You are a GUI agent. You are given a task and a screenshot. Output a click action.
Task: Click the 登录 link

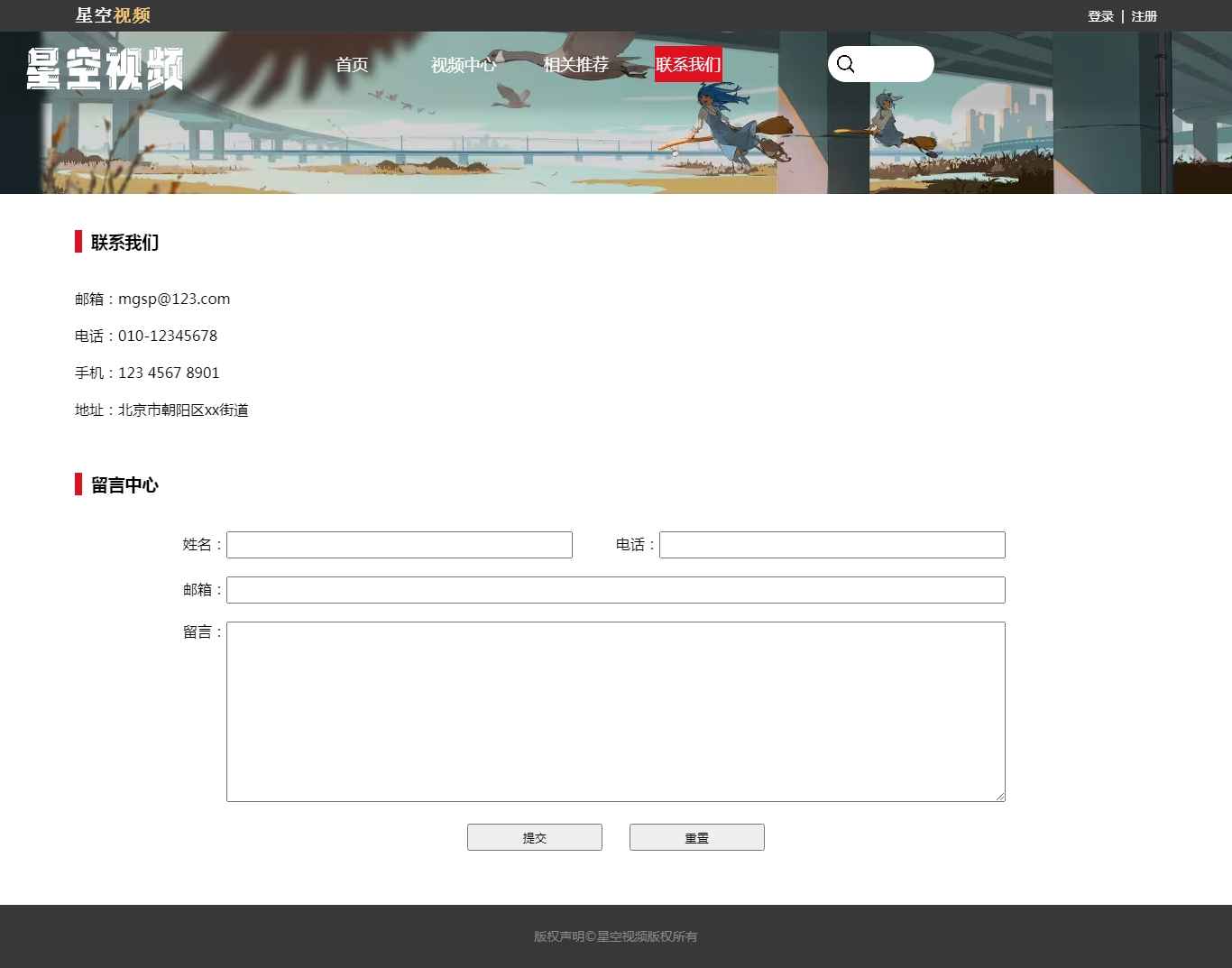coord(1100,16)
